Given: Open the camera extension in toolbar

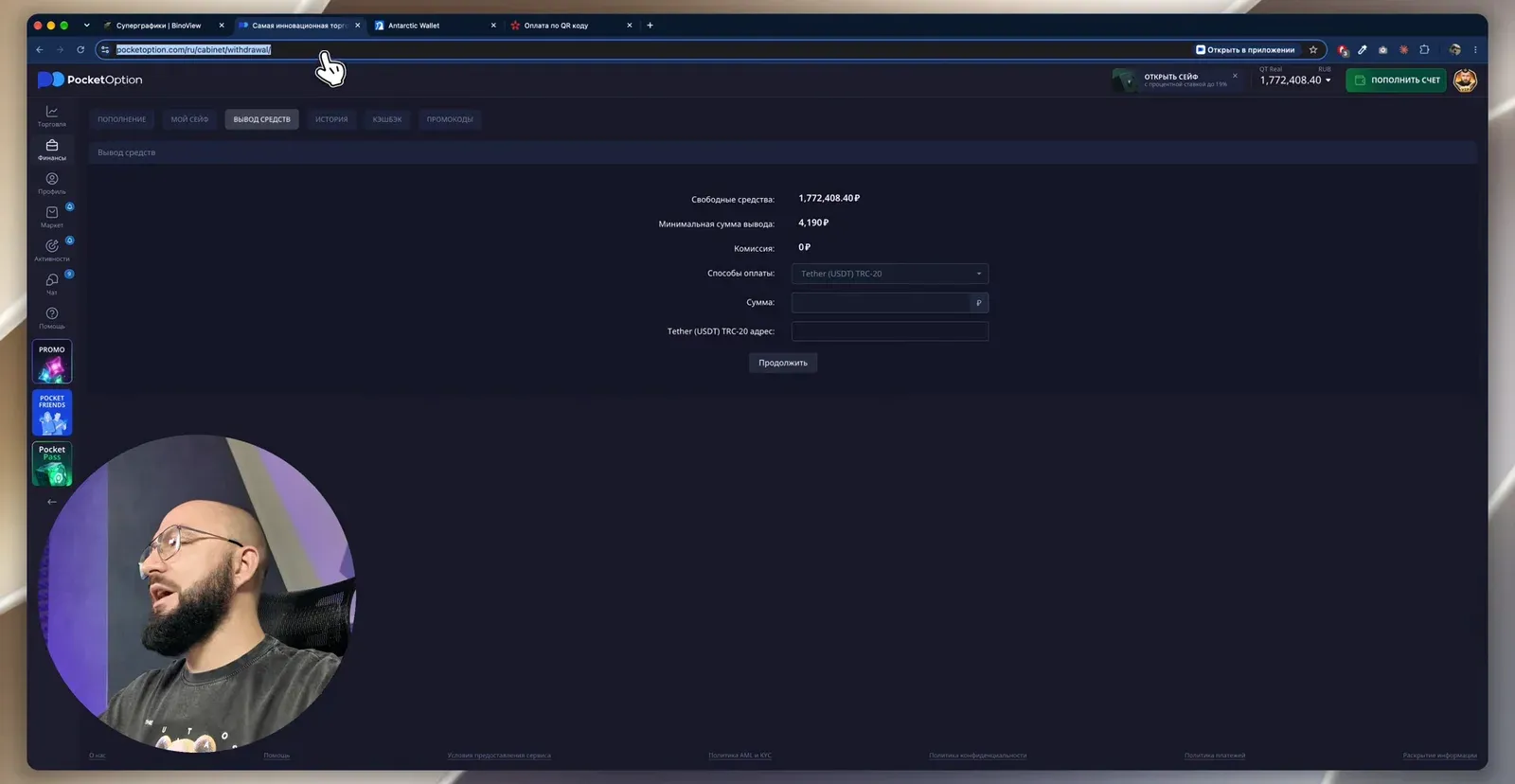Looking at the screenshot, I should 1383,50.
